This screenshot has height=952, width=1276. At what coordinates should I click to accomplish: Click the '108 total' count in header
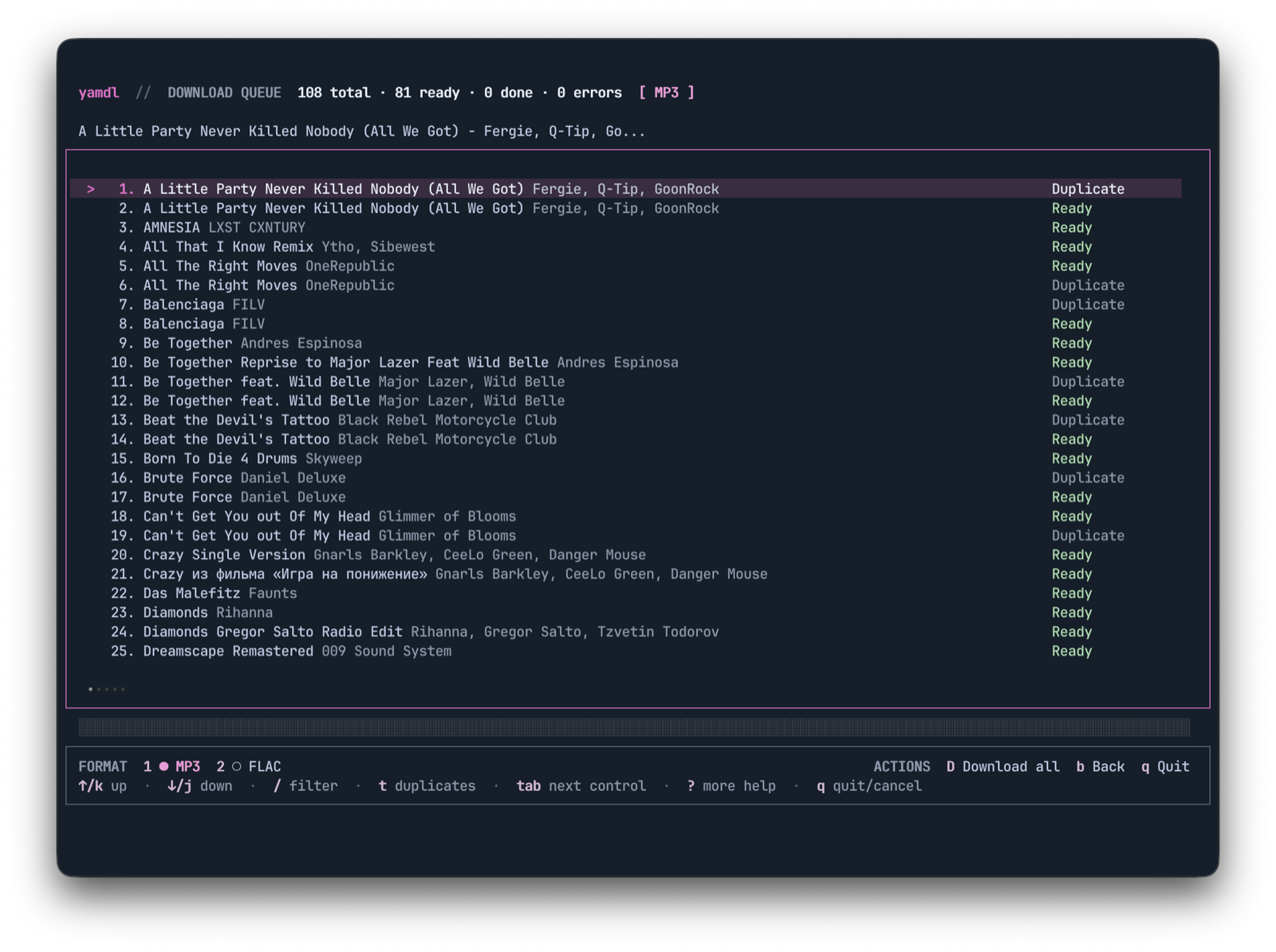tap(334, 92)
